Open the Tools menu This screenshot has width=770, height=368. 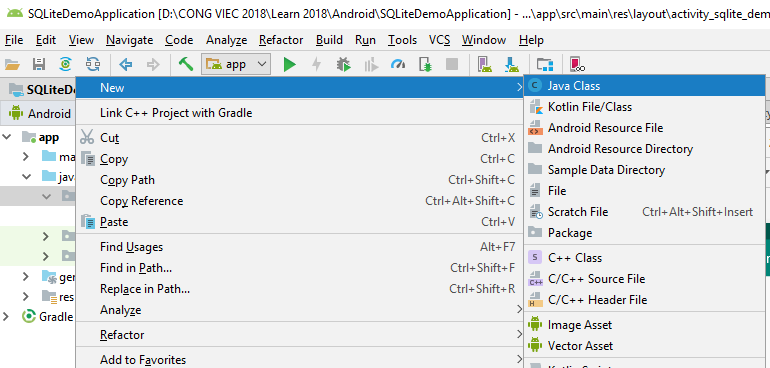(402, 40)
